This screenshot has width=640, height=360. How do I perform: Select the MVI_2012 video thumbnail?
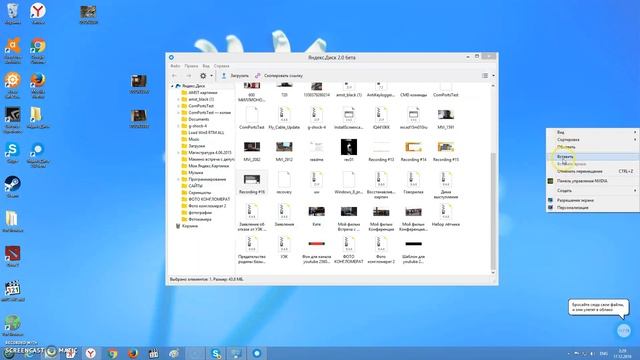click(284, 150)
